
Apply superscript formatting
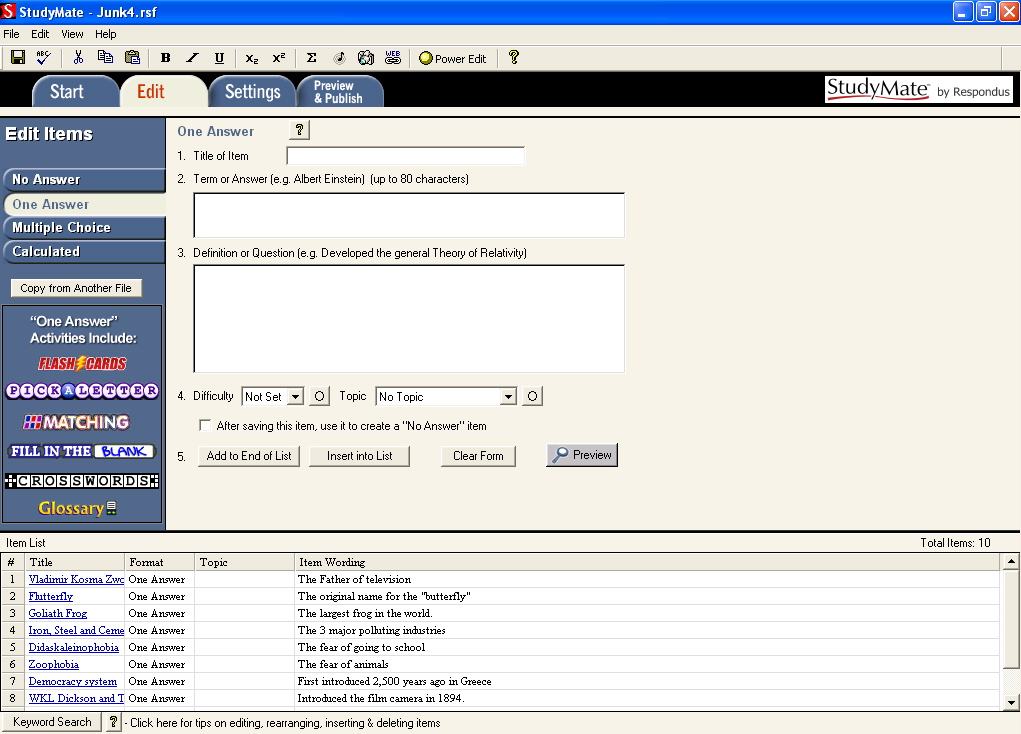[279, 58]
